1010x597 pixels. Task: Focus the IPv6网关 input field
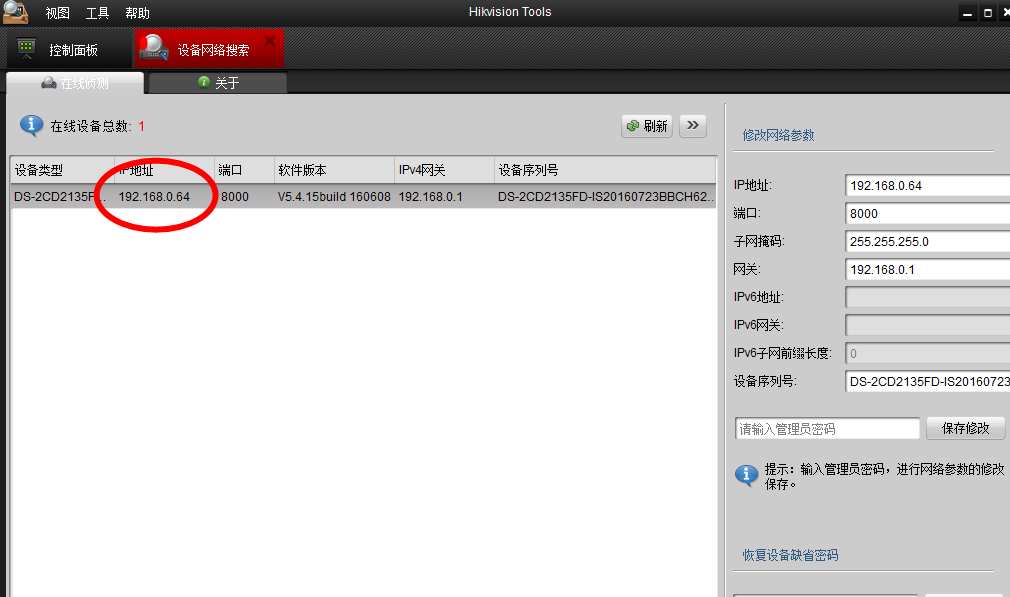(928, 325)
